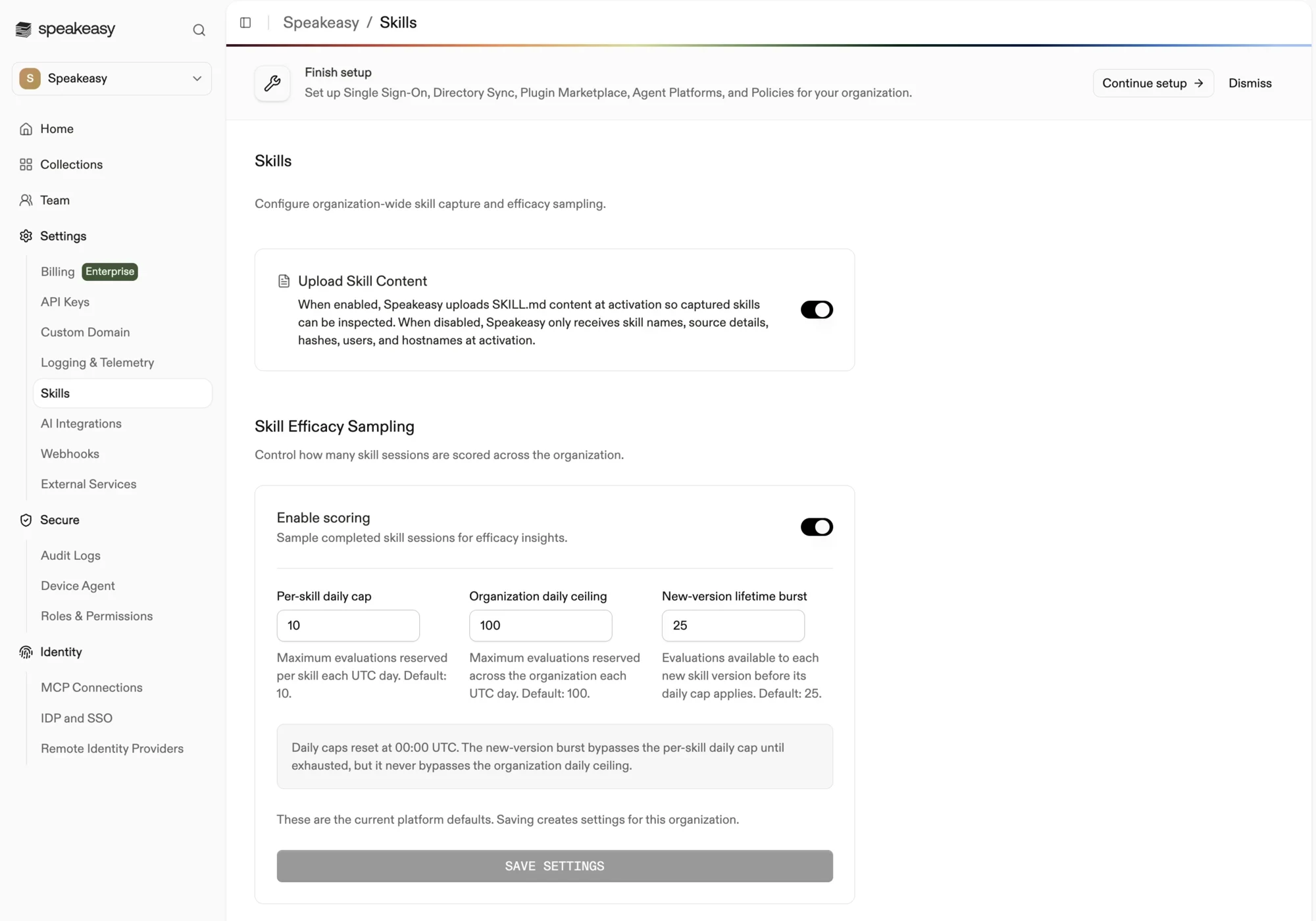Click the Home house icon
1316x921 pixels.
pyautogui.click(x=26, y=129)
